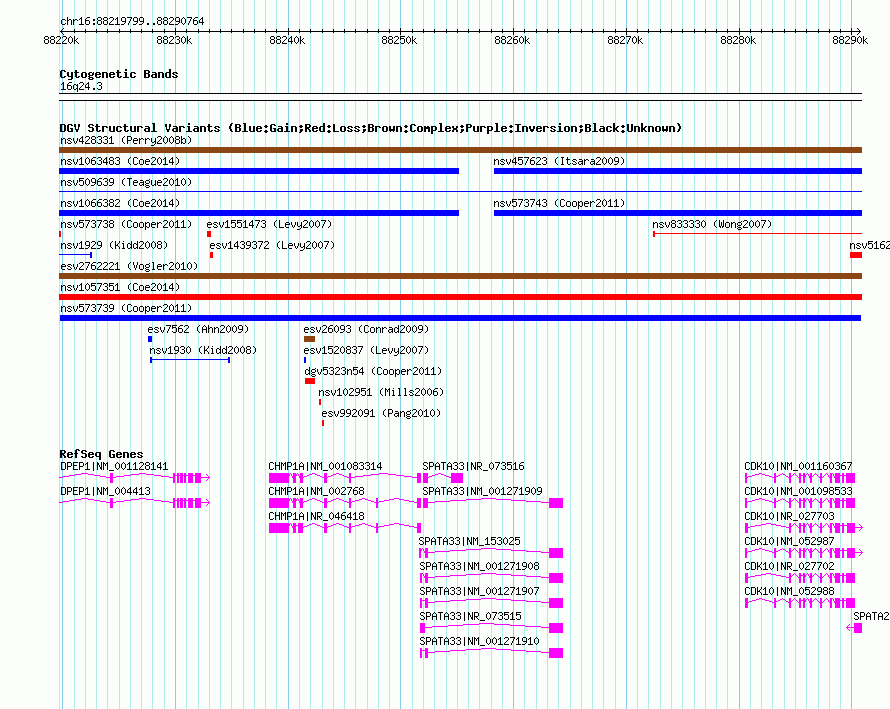Open transcript CDK10|NR_027703
This screenshot has height=709, width=890.
[790, 517]
